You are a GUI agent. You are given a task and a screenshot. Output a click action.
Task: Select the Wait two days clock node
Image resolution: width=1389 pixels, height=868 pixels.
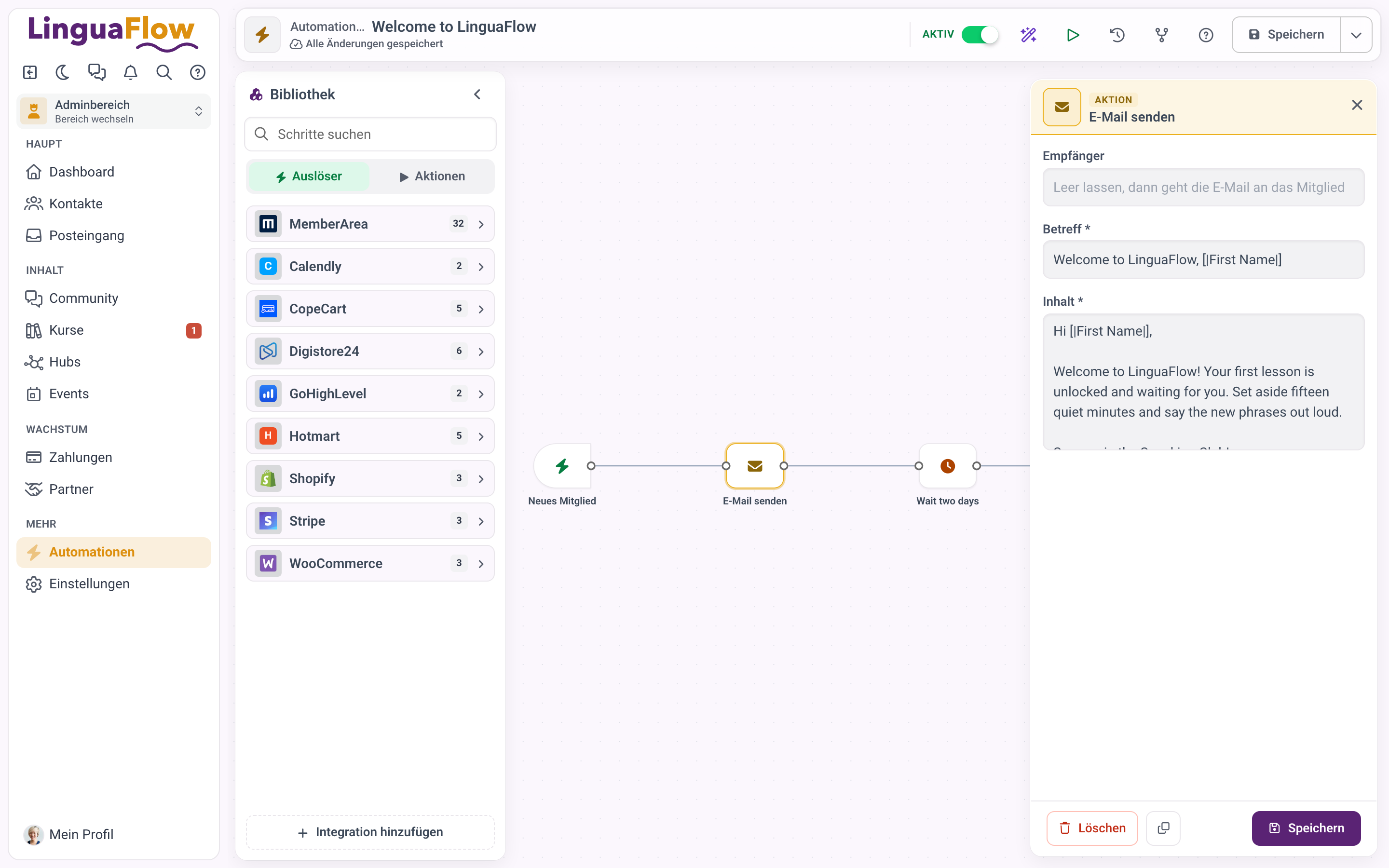click(948, 465)
